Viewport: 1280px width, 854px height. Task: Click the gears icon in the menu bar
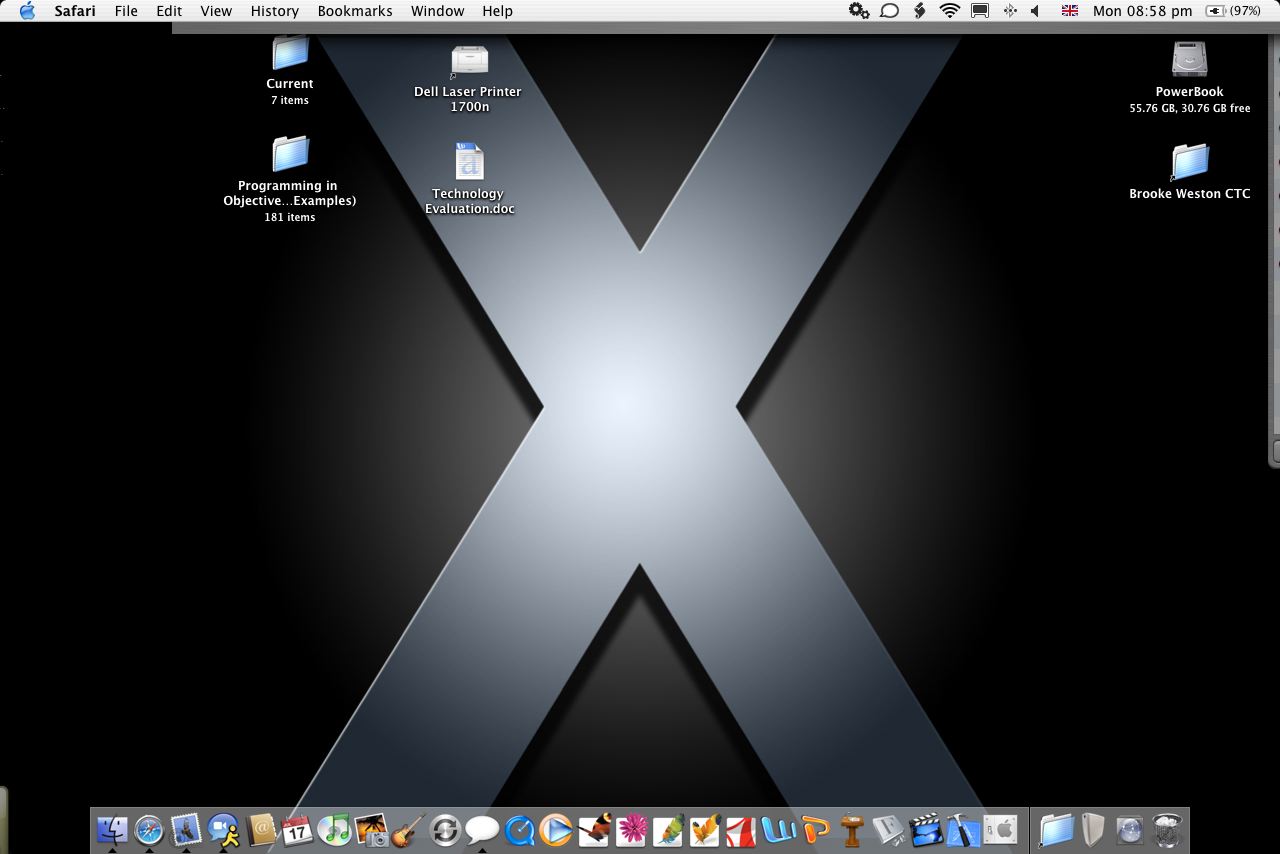(x=859, y=11)
